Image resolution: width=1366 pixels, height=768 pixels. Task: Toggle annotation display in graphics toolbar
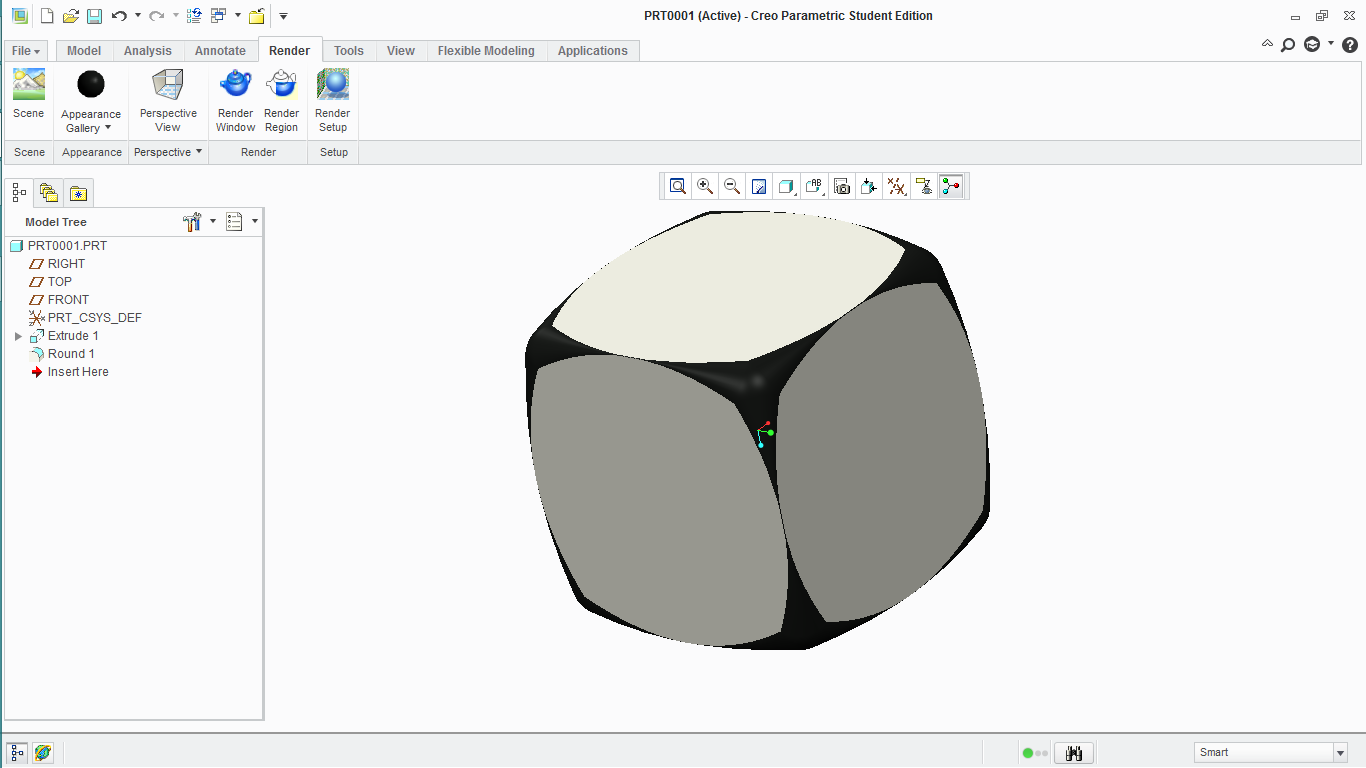pyautogui.click(x=924, y=186)
